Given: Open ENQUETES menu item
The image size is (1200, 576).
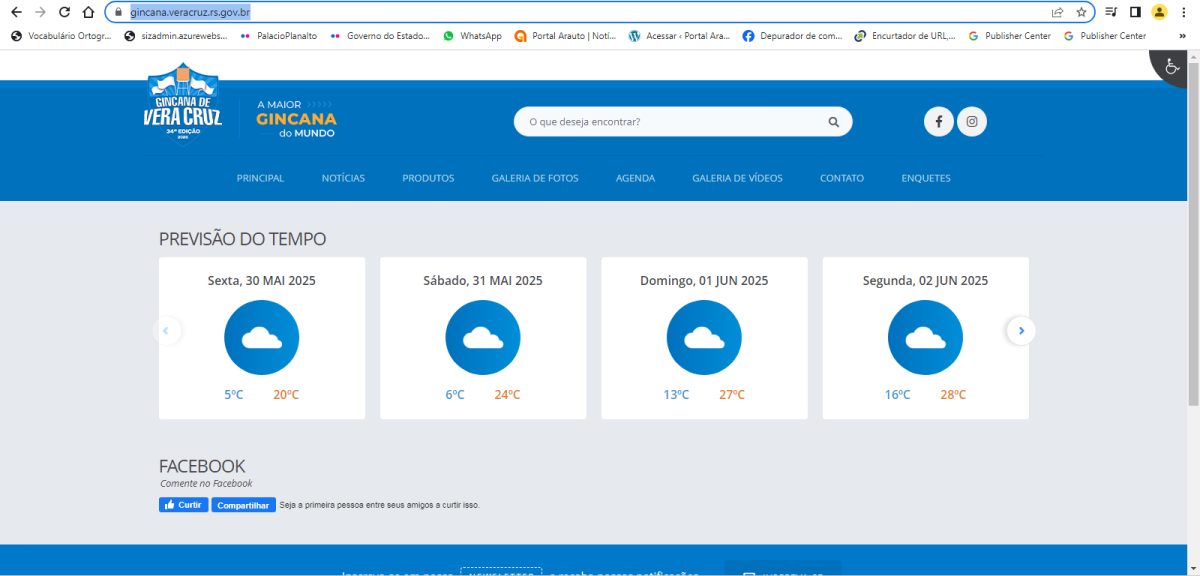Looking at the screenshot, I should (926, 178).
